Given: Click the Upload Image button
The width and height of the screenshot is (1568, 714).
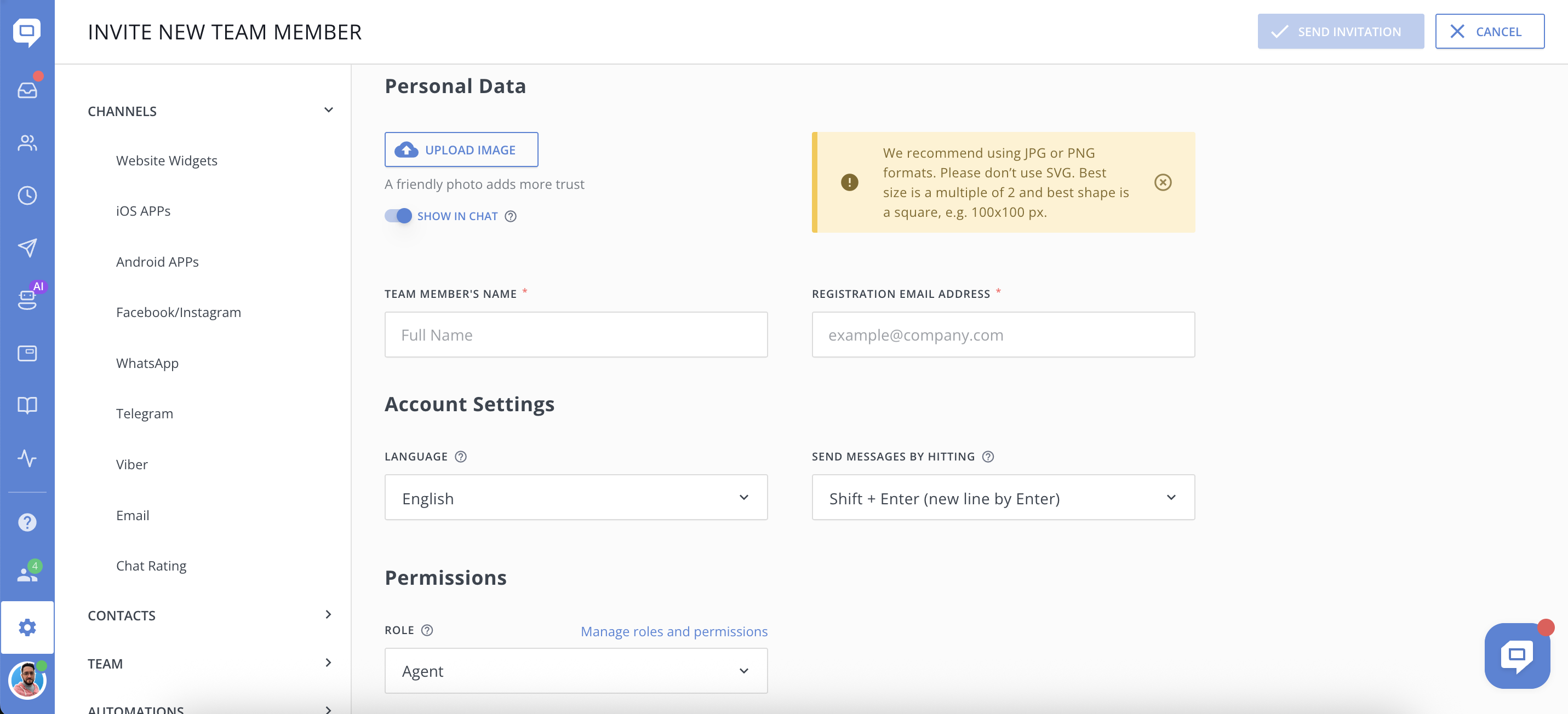Looking at the screenshot, I should point(461,149).
